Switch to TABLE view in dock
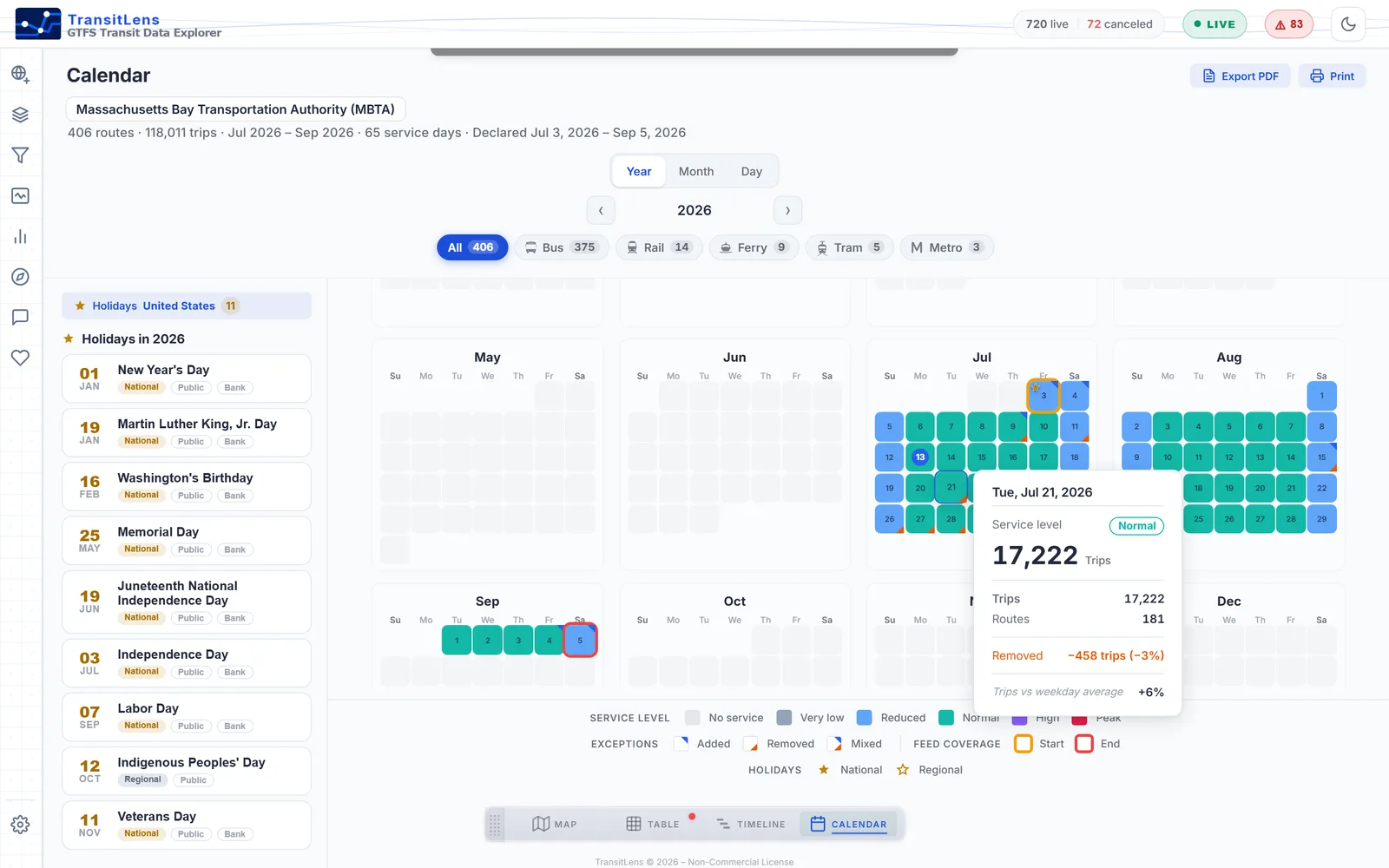The height and width of the screenshot is (868, 1389). (x=653, y=825)
